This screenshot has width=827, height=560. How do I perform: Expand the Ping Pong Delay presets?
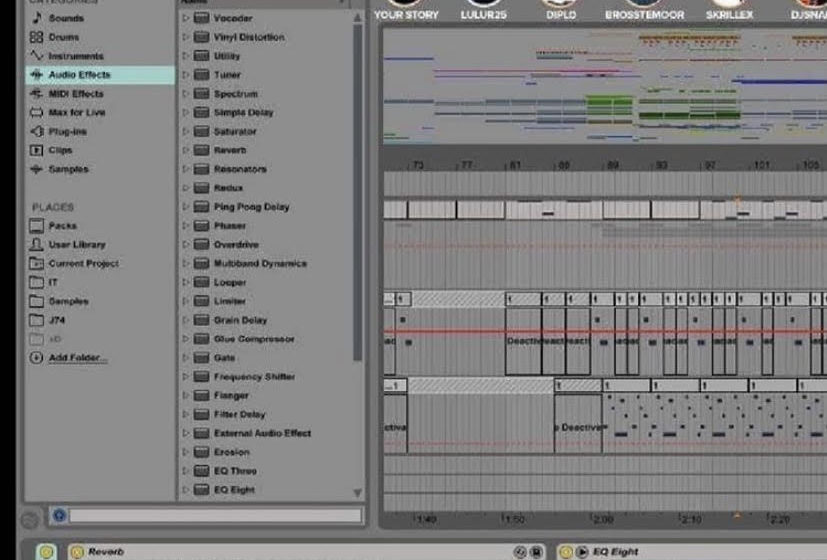tap(186, 207)
